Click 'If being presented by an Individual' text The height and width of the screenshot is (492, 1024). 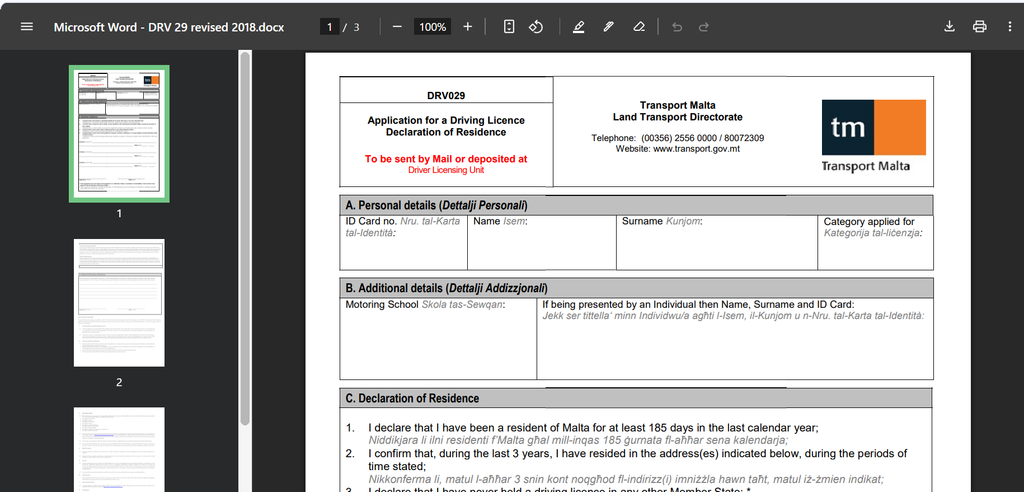(x=698, y=304)
